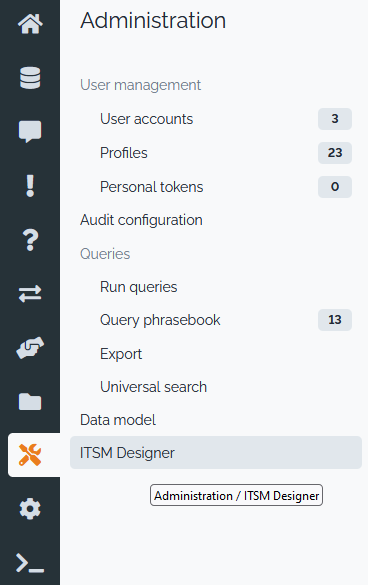The width and height of the screenshot is (368, 585).
Task: Open the speech bubble helpdesk icon
Action: click(x=30, y=132)
